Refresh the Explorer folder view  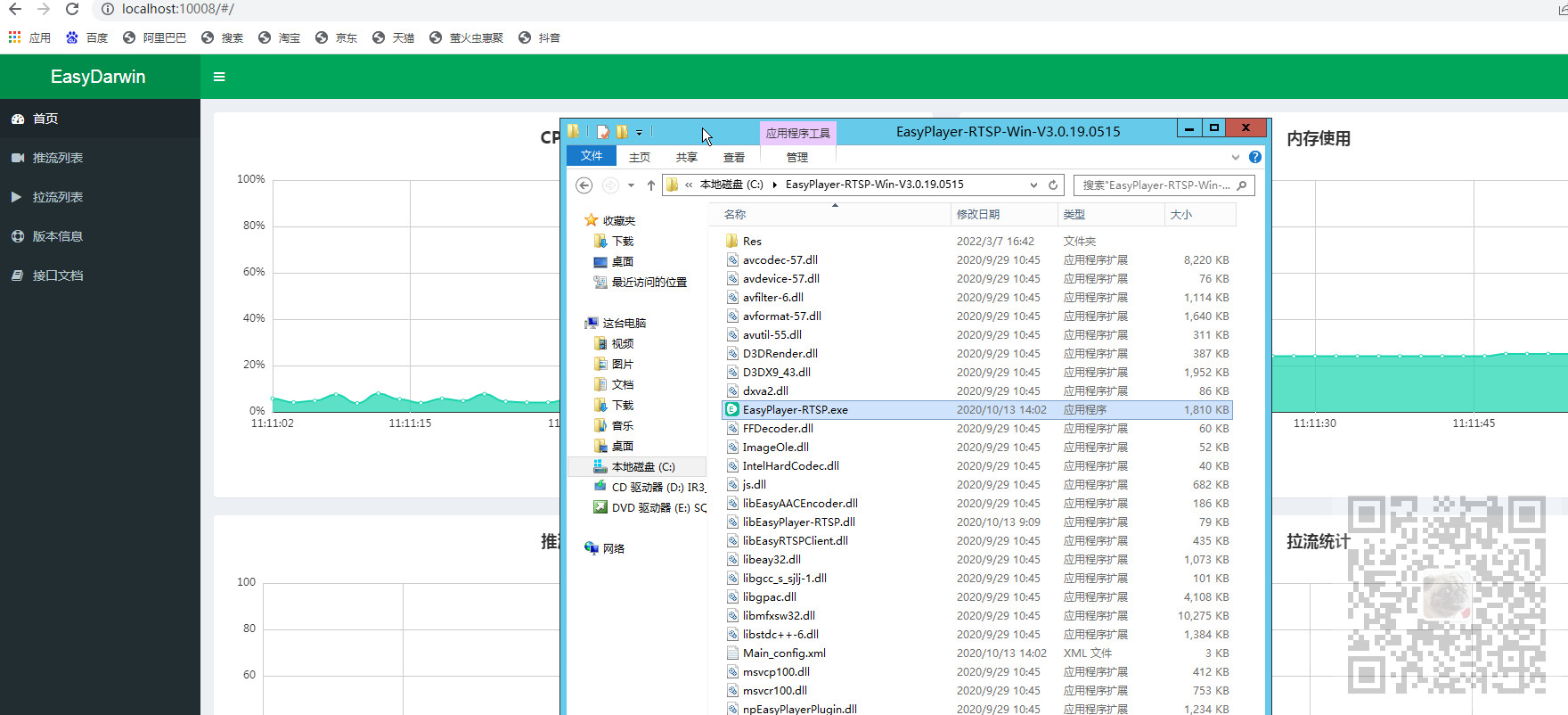click(1053, 185)
